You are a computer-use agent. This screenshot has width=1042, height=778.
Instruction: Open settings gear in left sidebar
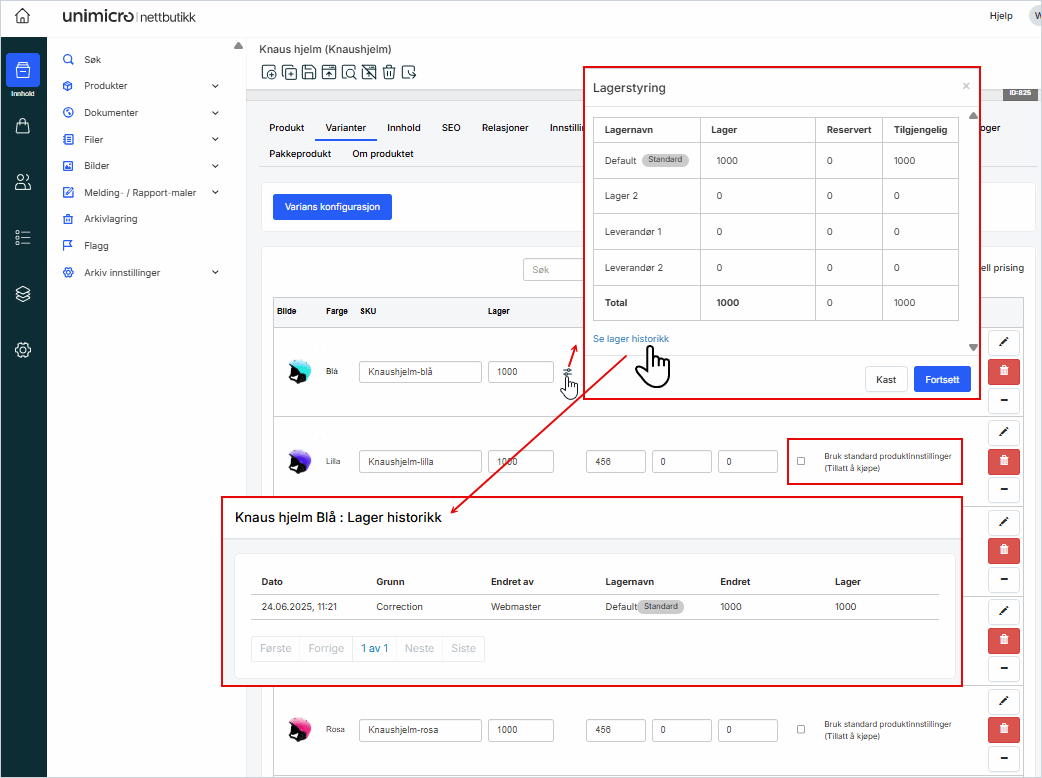(23, 350)
